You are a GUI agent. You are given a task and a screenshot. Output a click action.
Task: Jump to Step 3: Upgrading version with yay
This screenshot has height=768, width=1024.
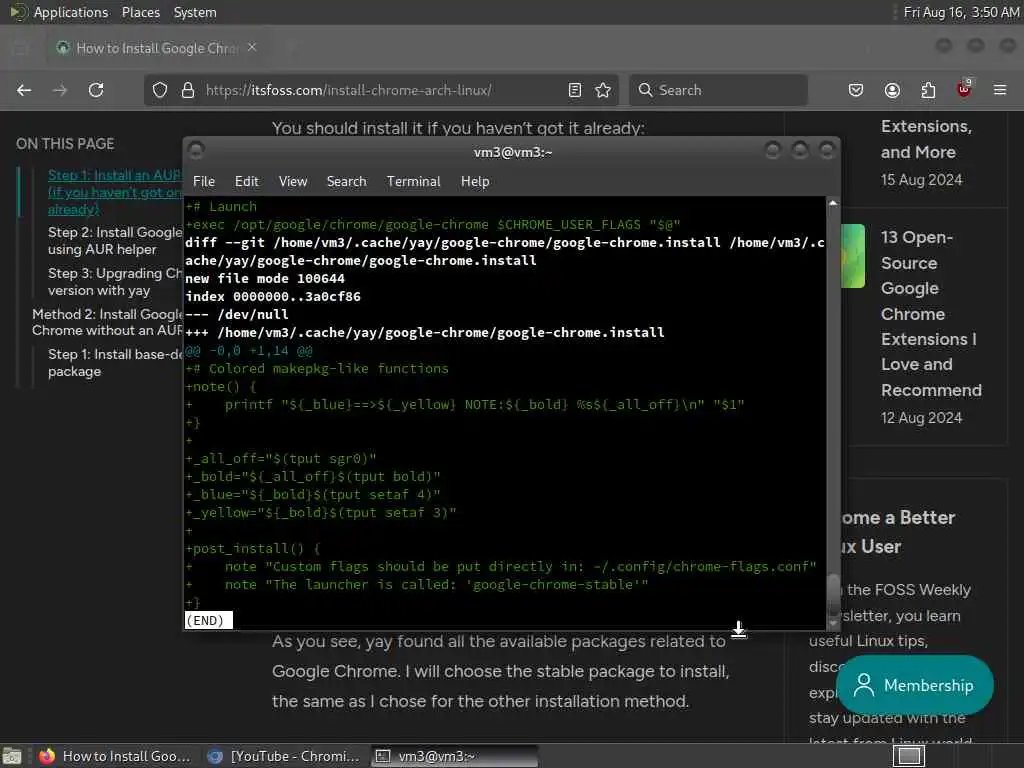(x=115, y=281)
